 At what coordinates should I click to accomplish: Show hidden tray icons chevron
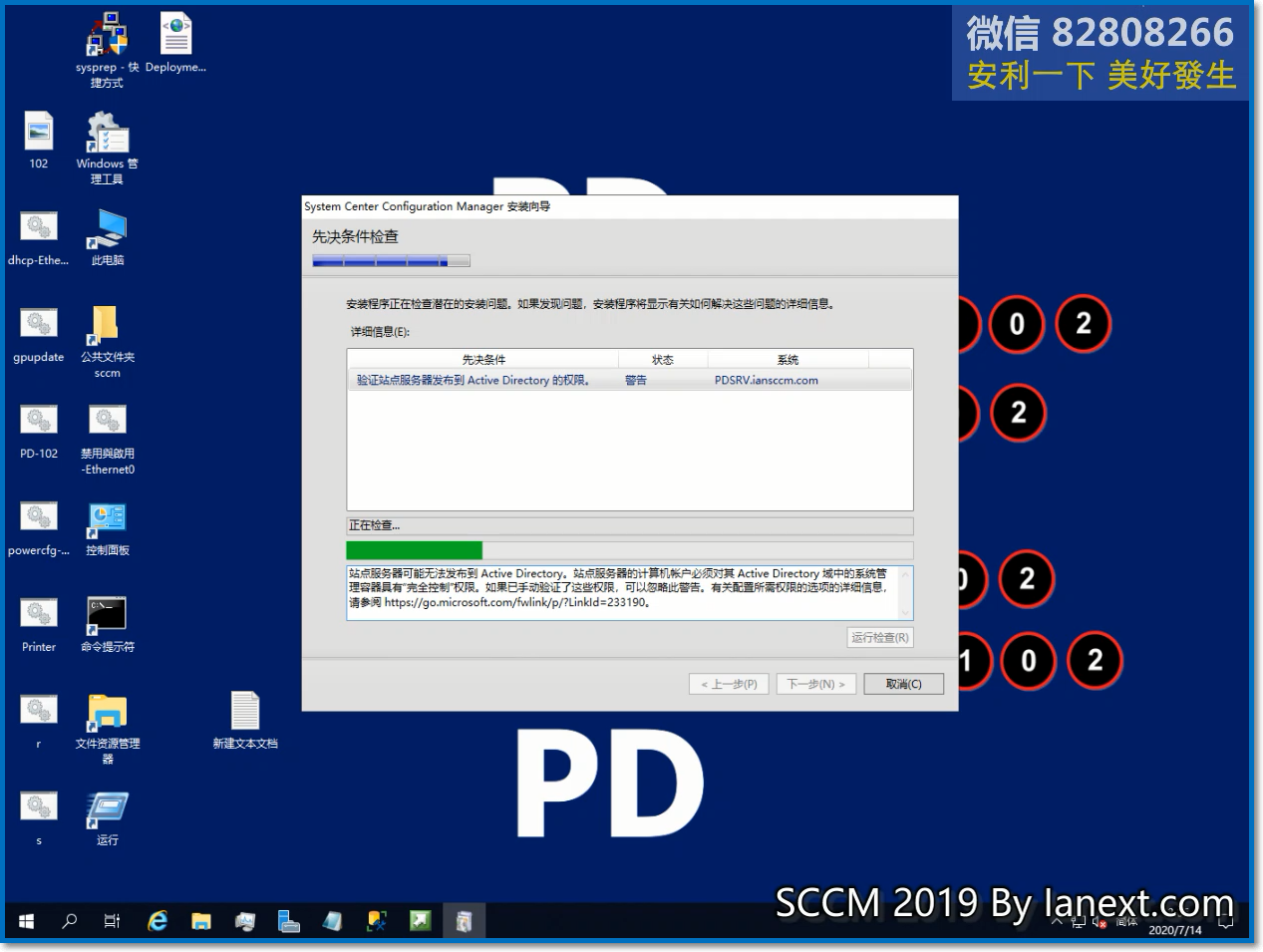point(1057,922)
